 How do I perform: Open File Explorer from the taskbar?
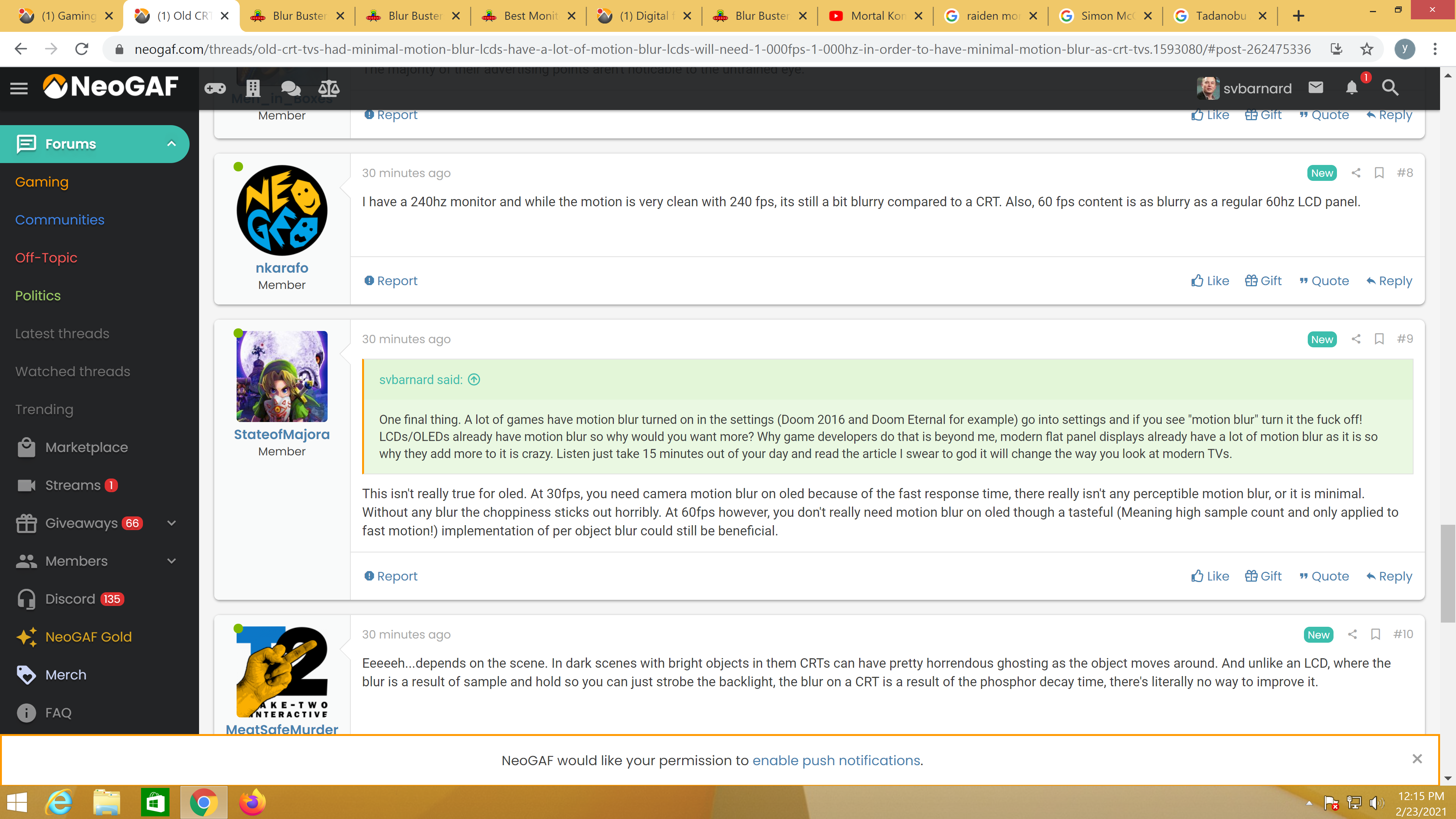click(x=106, y=802)
